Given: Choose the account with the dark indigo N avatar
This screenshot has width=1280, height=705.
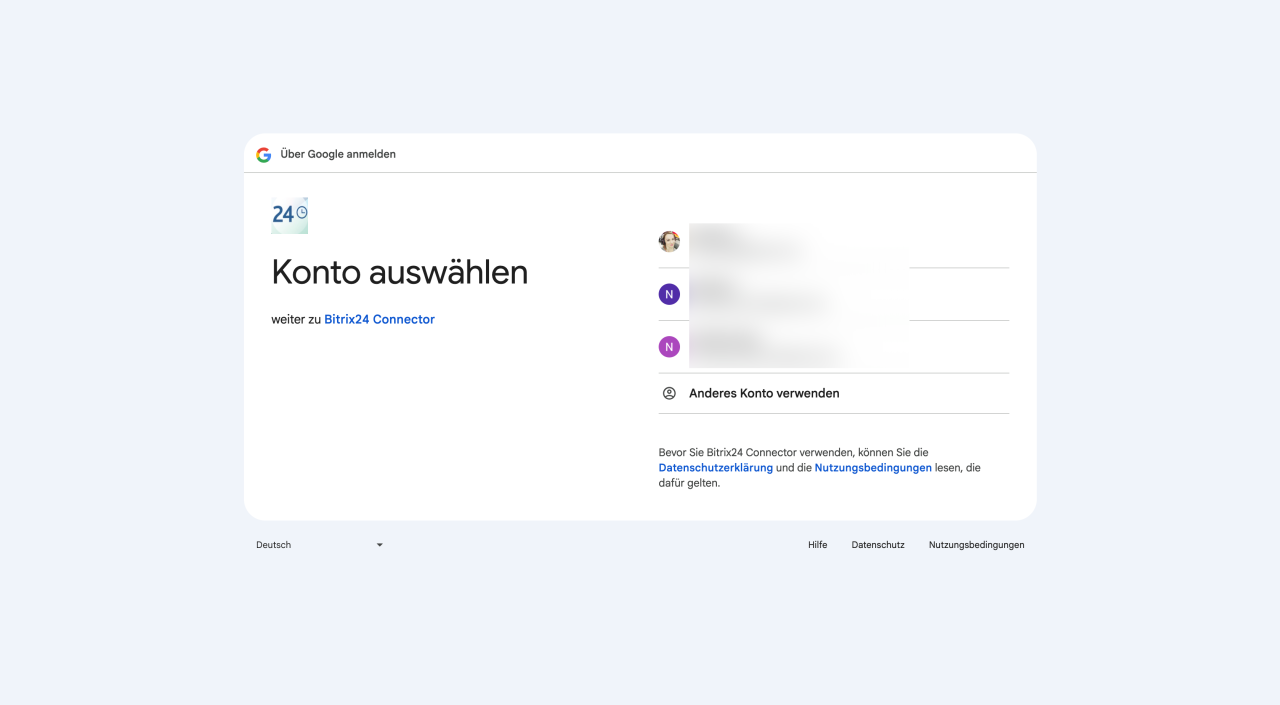Looking at the screenshot, I should 833,294.
